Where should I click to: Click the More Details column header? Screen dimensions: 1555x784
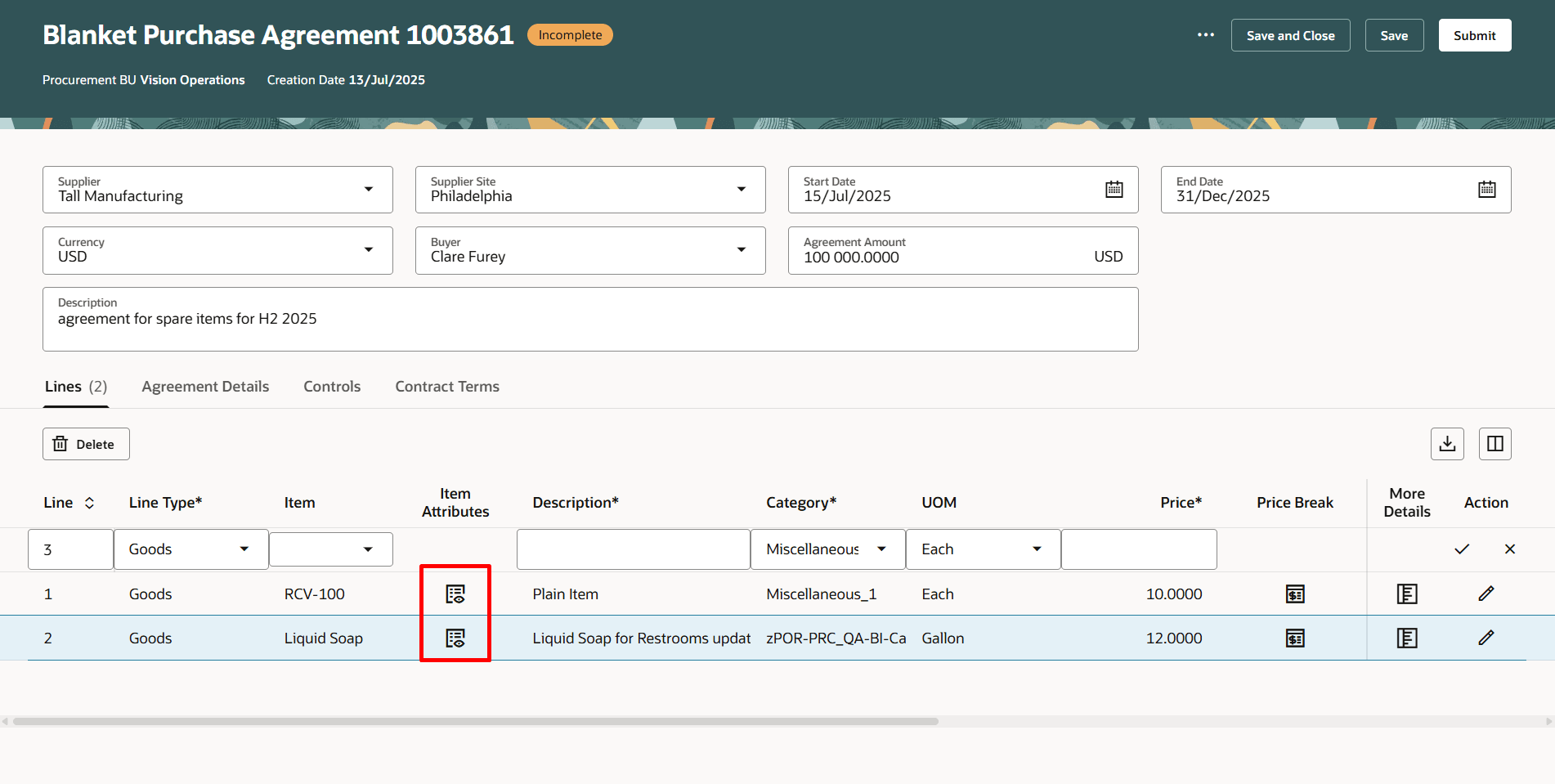[1407, 503]
